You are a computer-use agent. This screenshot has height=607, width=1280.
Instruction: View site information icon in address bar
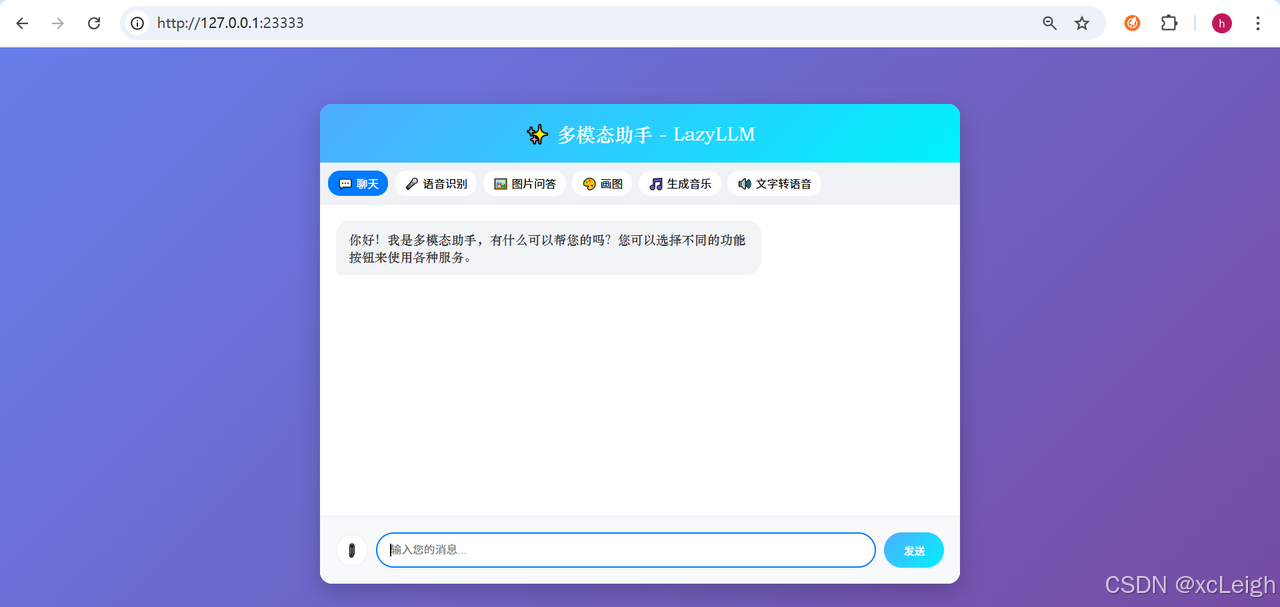138,23
